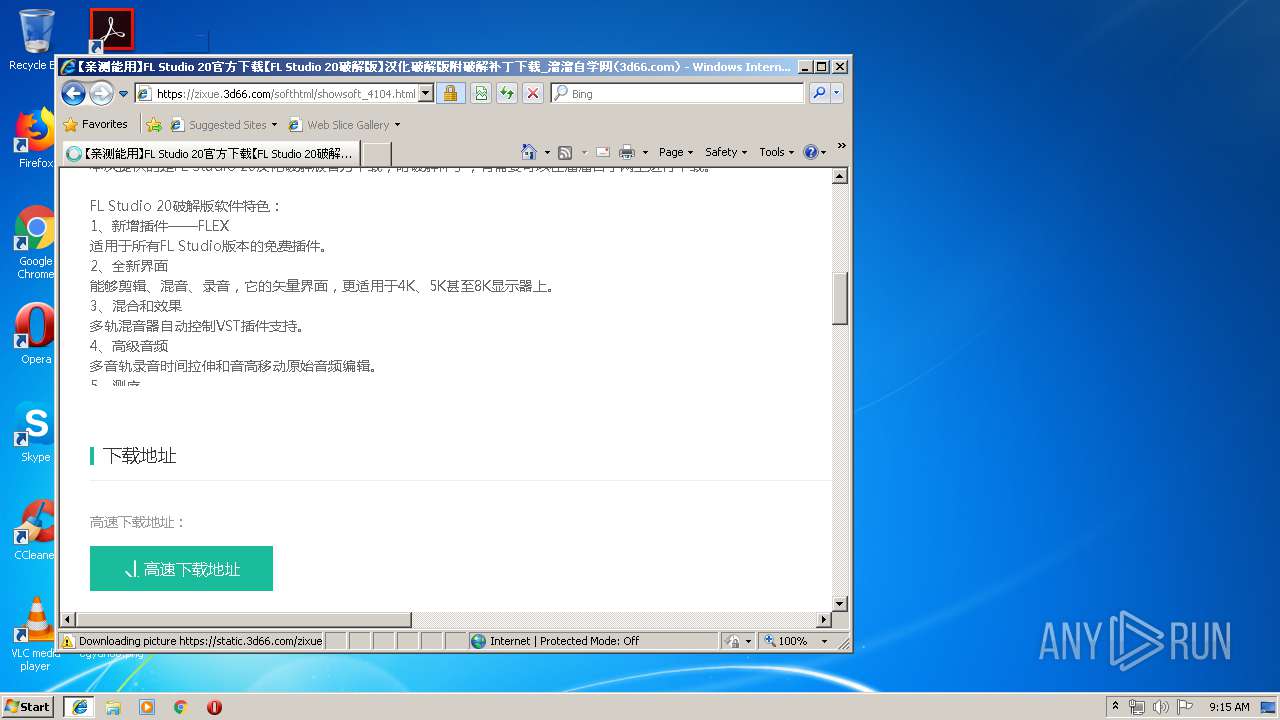1280x720 pixels.
Task: Select the FL Studio 20 browser tab
Action: pos(210,154)
